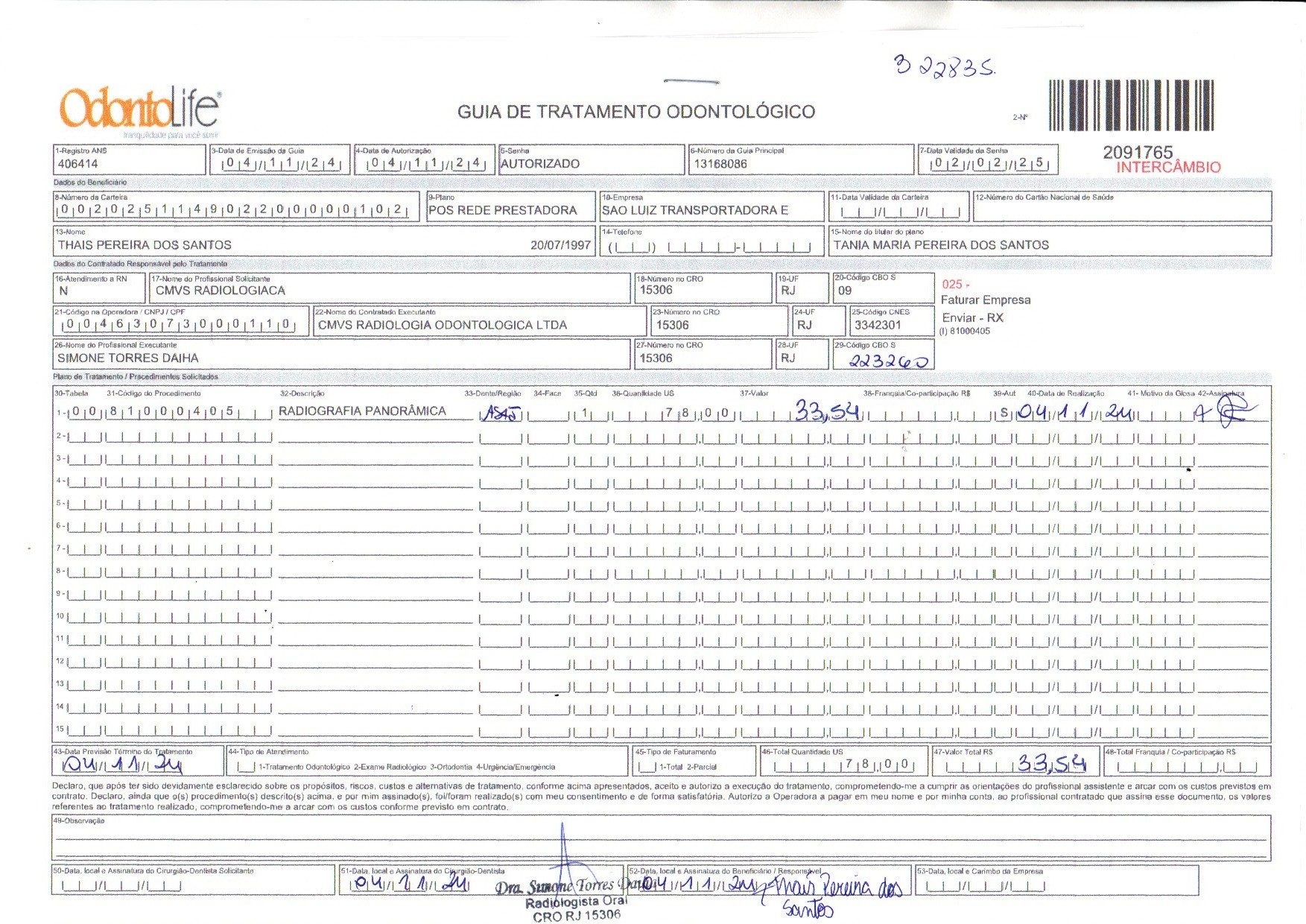This screenshot has height=924, width=1306.
Task: Select the declaration paragraph starting 'Declaro, que após'
Action: [x=661, y=797]
